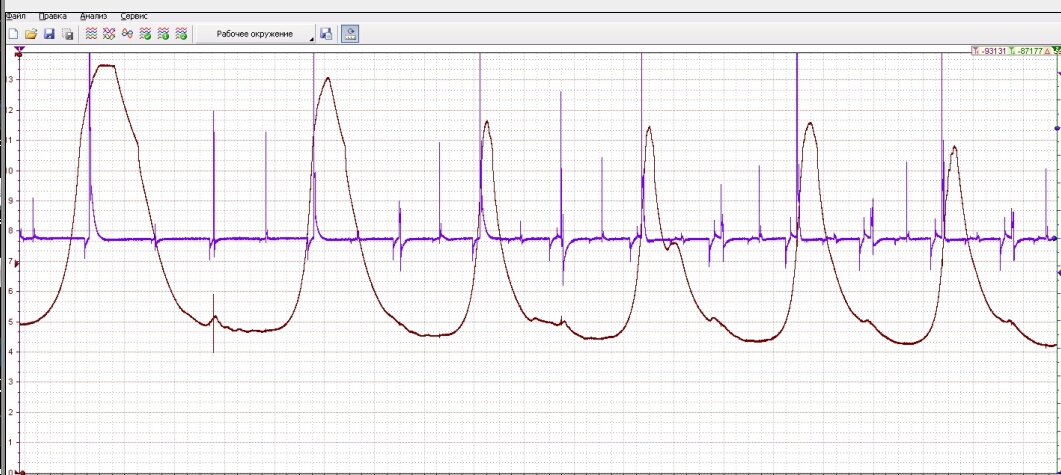Create a new file with blank page icon

pyautogui.click(x=13, y=34)
